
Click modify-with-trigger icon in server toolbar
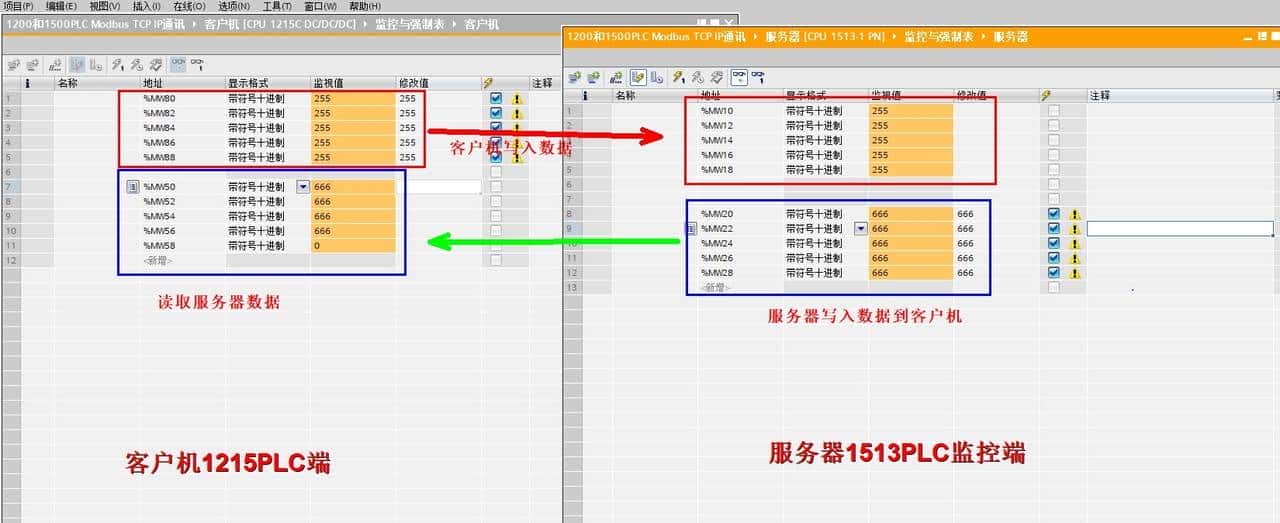point(698,76)
